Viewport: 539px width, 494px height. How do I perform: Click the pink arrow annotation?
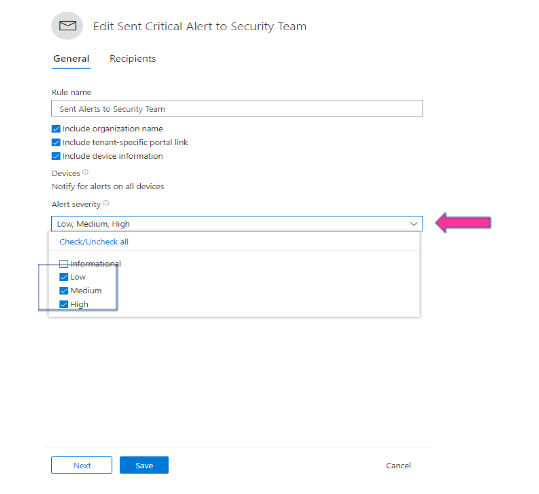(463, 222)
